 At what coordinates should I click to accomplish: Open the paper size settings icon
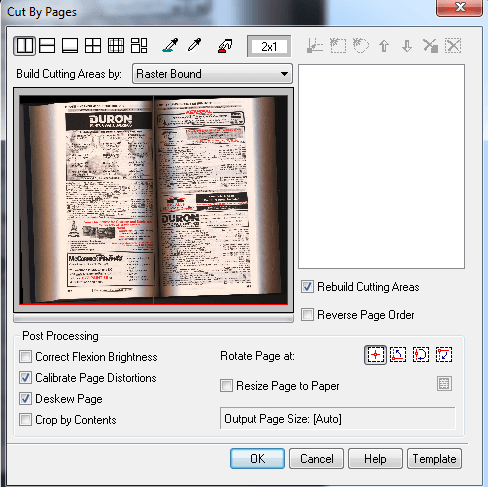(444, 384)
